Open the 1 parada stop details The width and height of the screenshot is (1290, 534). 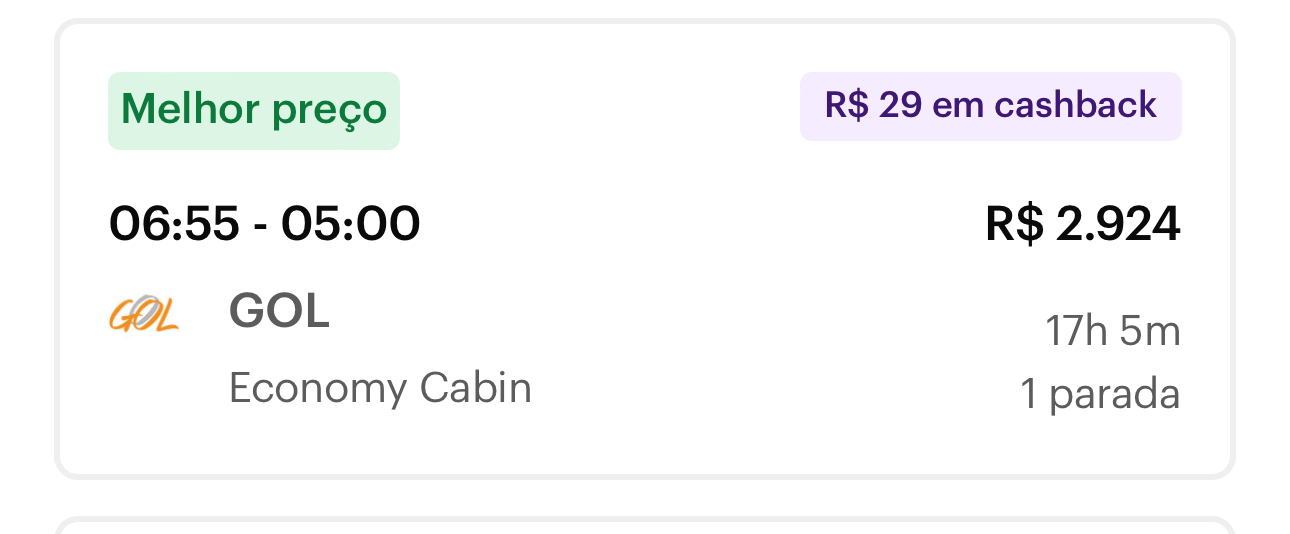[1100, 394]
